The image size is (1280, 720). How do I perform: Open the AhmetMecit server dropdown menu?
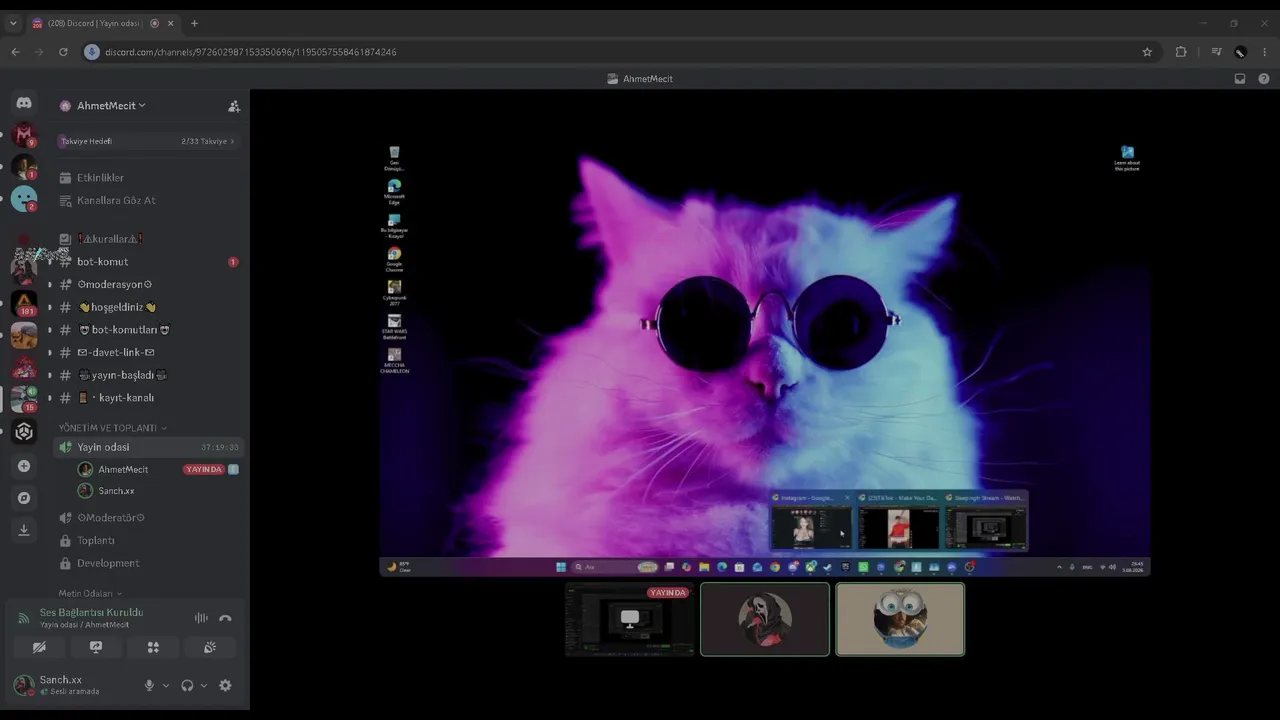[x=111, y=106]
